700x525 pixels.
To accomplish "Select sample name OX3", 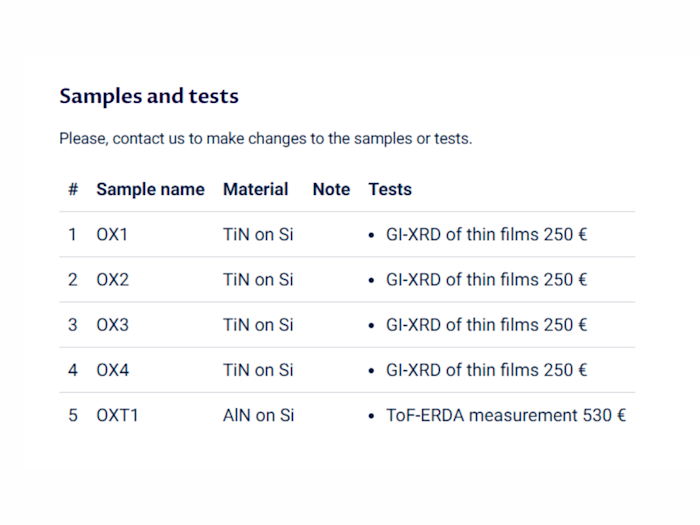I will point(112,325).
